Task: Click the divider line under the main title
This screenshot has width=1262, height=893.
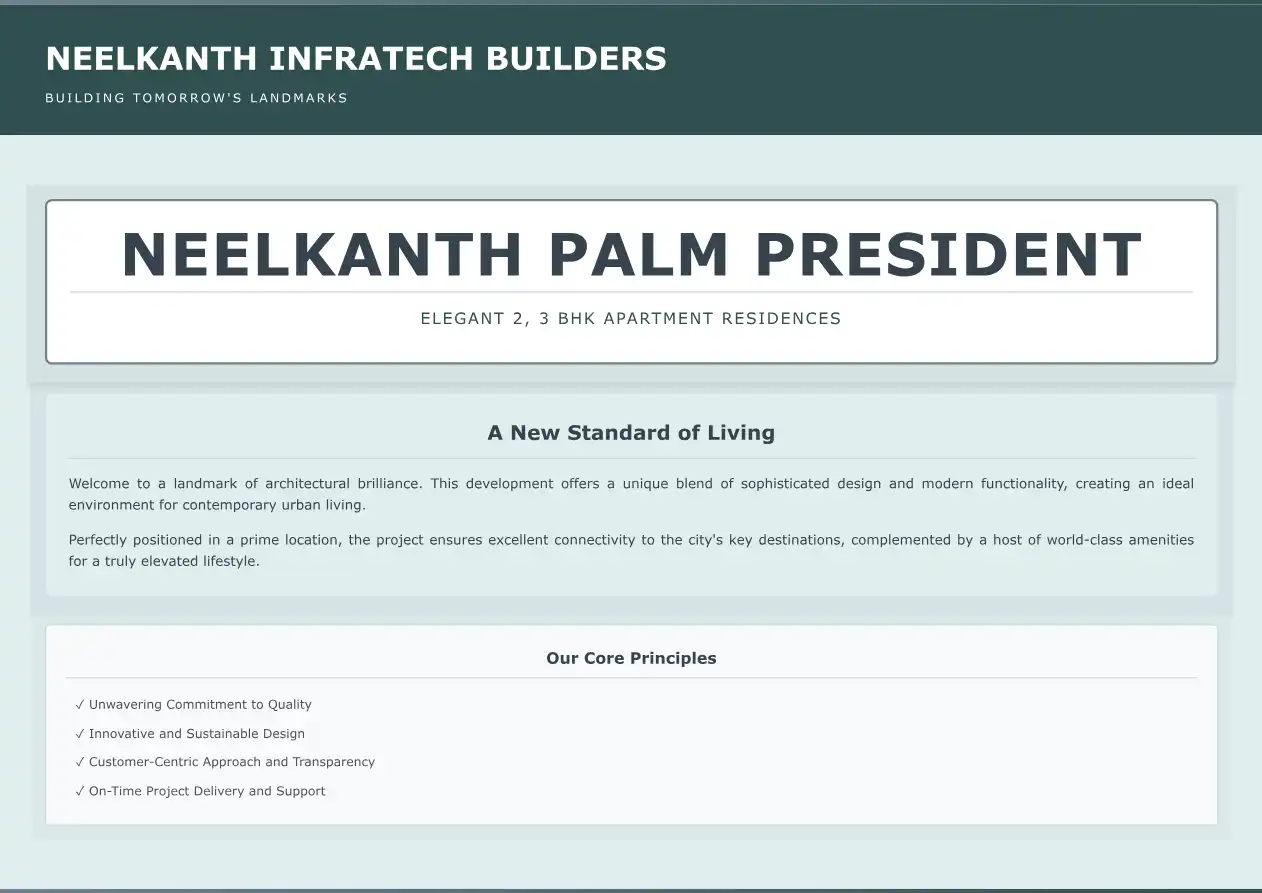Action: coord(631,292)
